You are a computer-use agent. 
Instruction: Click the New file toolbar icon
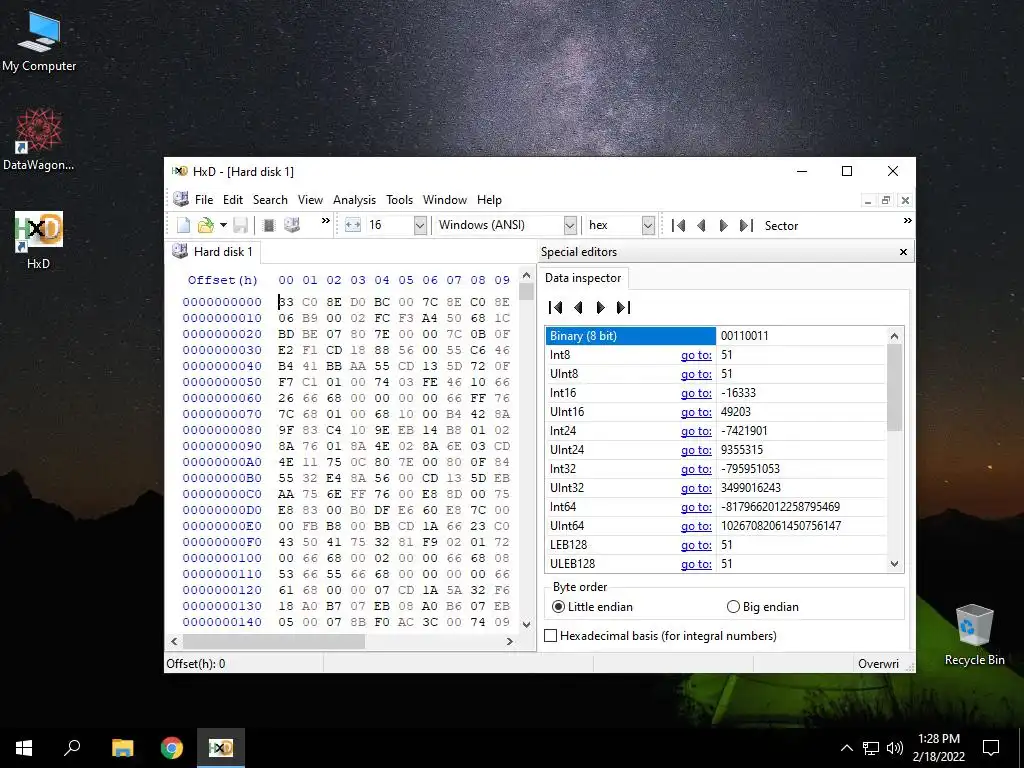184,225
